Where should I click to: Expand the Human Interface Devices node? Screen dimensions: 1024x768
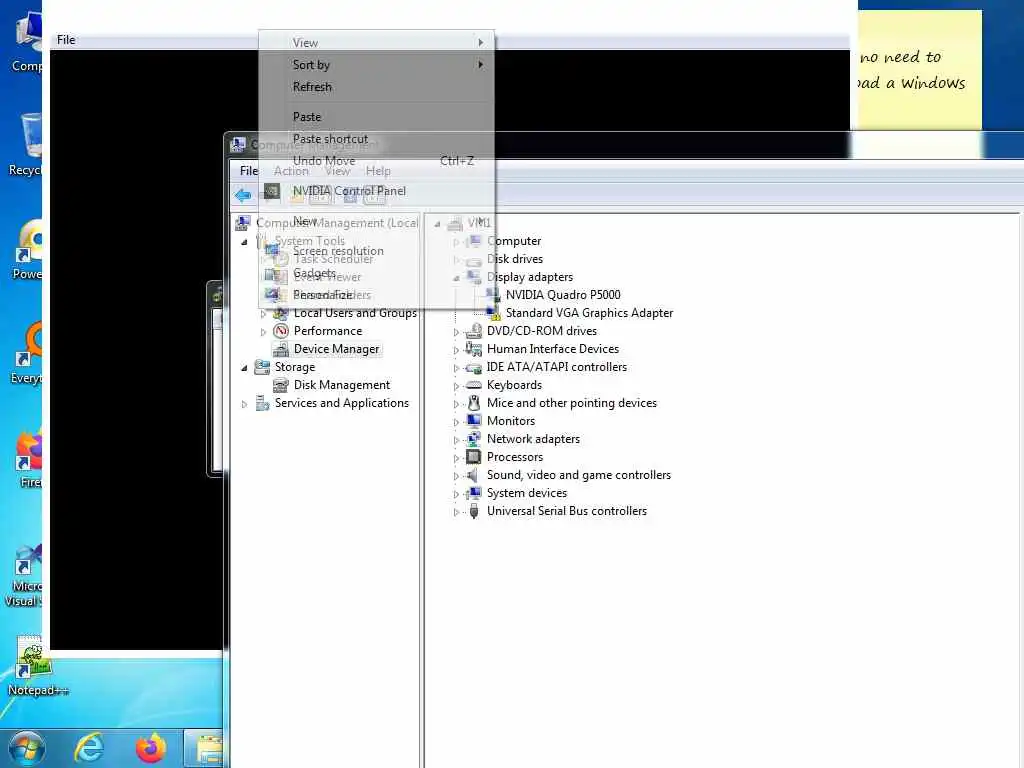(x=456, y=350)
